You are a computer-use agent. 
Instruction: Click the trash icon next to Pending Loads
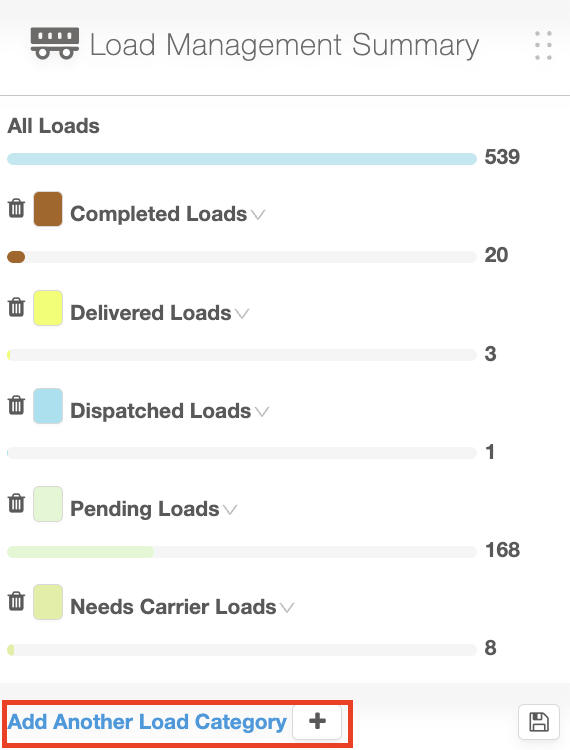coord(16,503)
